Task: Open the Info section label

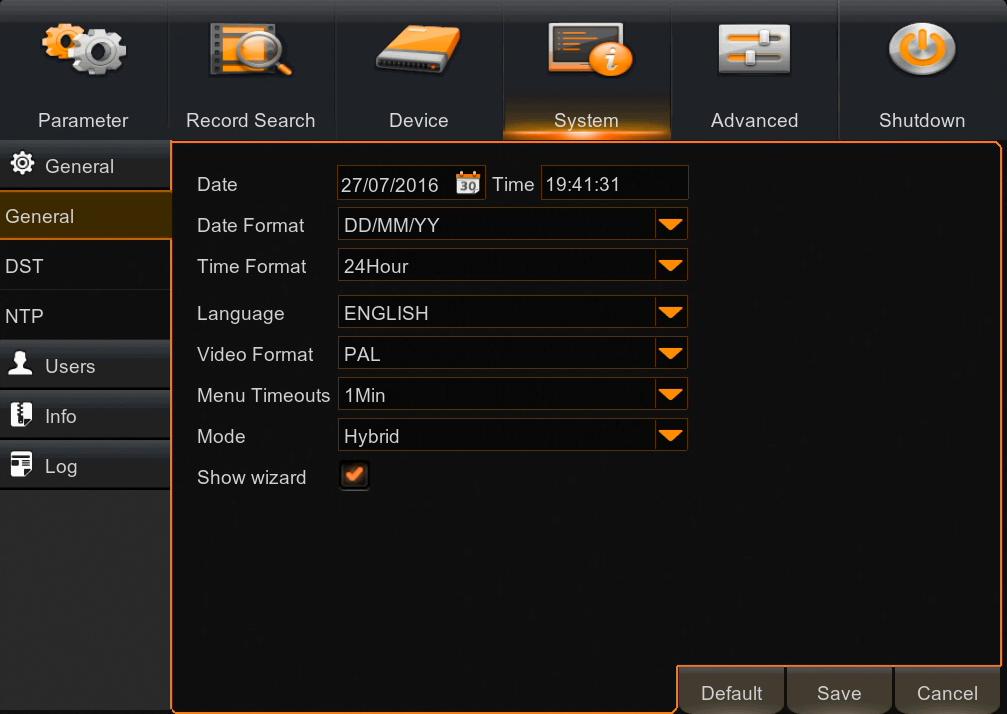Action: click(60, 416)
